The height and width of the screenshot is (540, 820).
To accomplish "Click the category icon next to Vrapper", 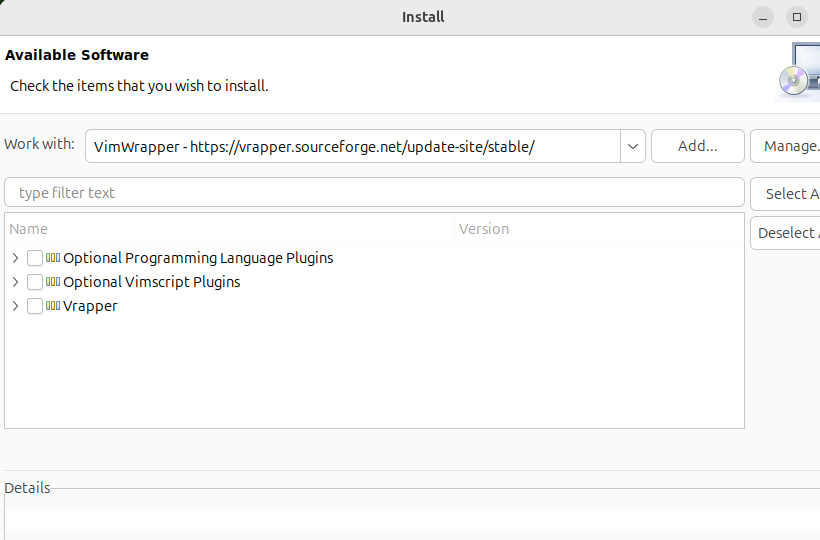I will pyautogui.click(x=53, y=306).
